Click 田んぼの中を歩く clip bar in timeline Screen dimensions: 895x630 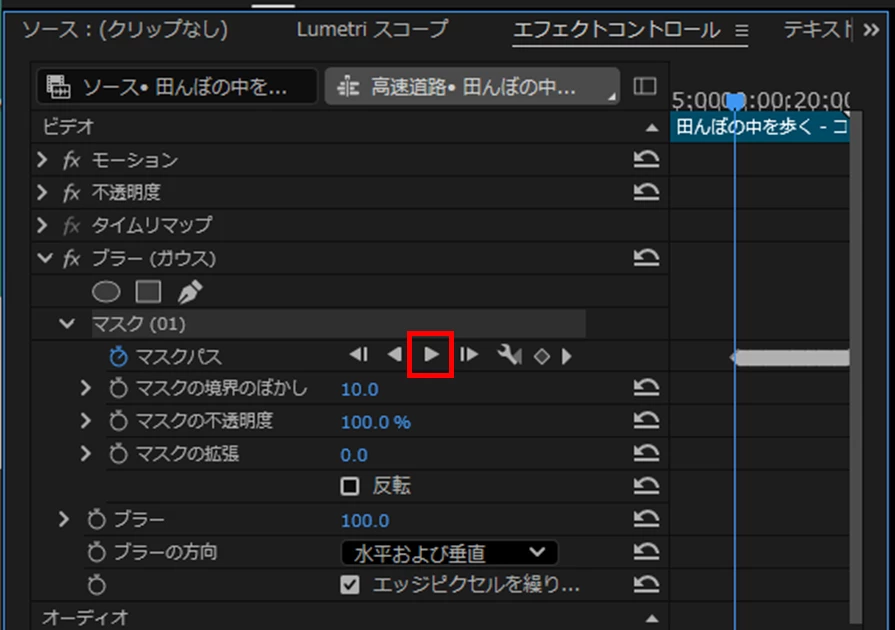pyautogui.click(x=760, y=126)
